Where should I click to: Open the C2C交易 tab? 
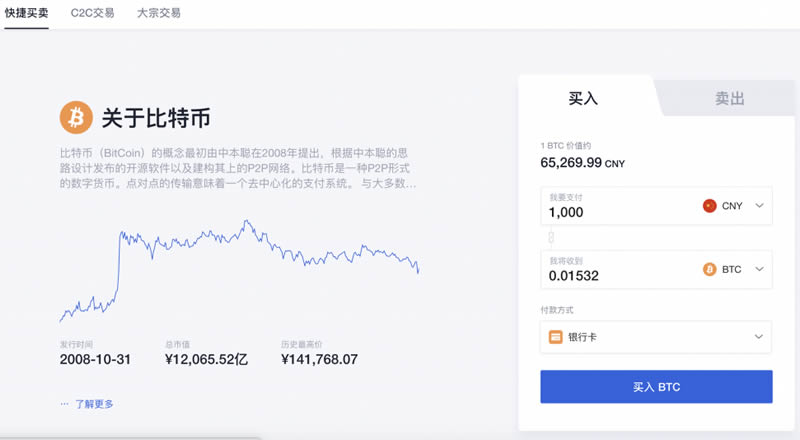coord(93,14)
